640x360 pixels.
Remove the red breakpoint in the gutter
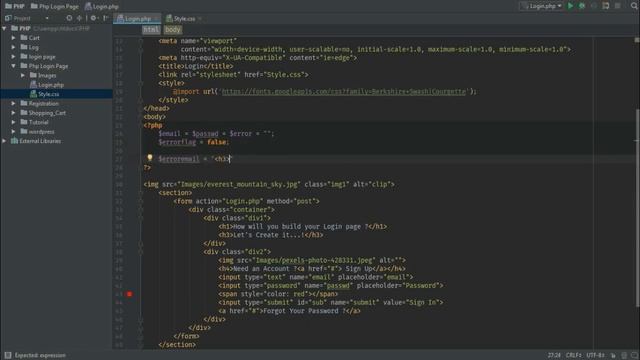(129, 294)
